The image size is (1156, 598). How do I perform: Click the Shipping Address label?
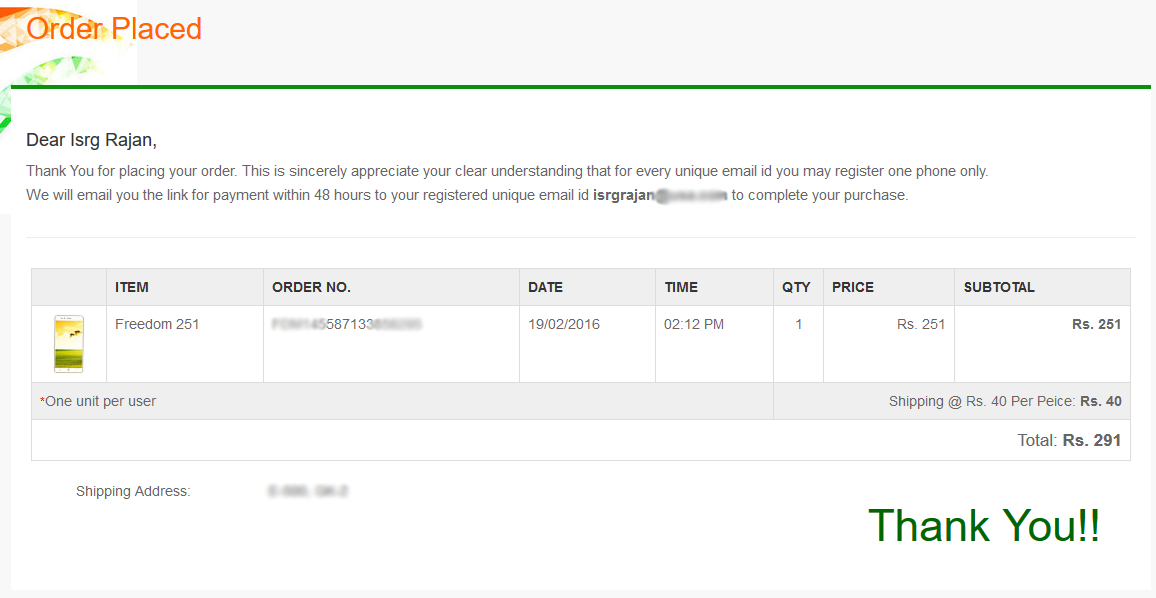(133, 491)
